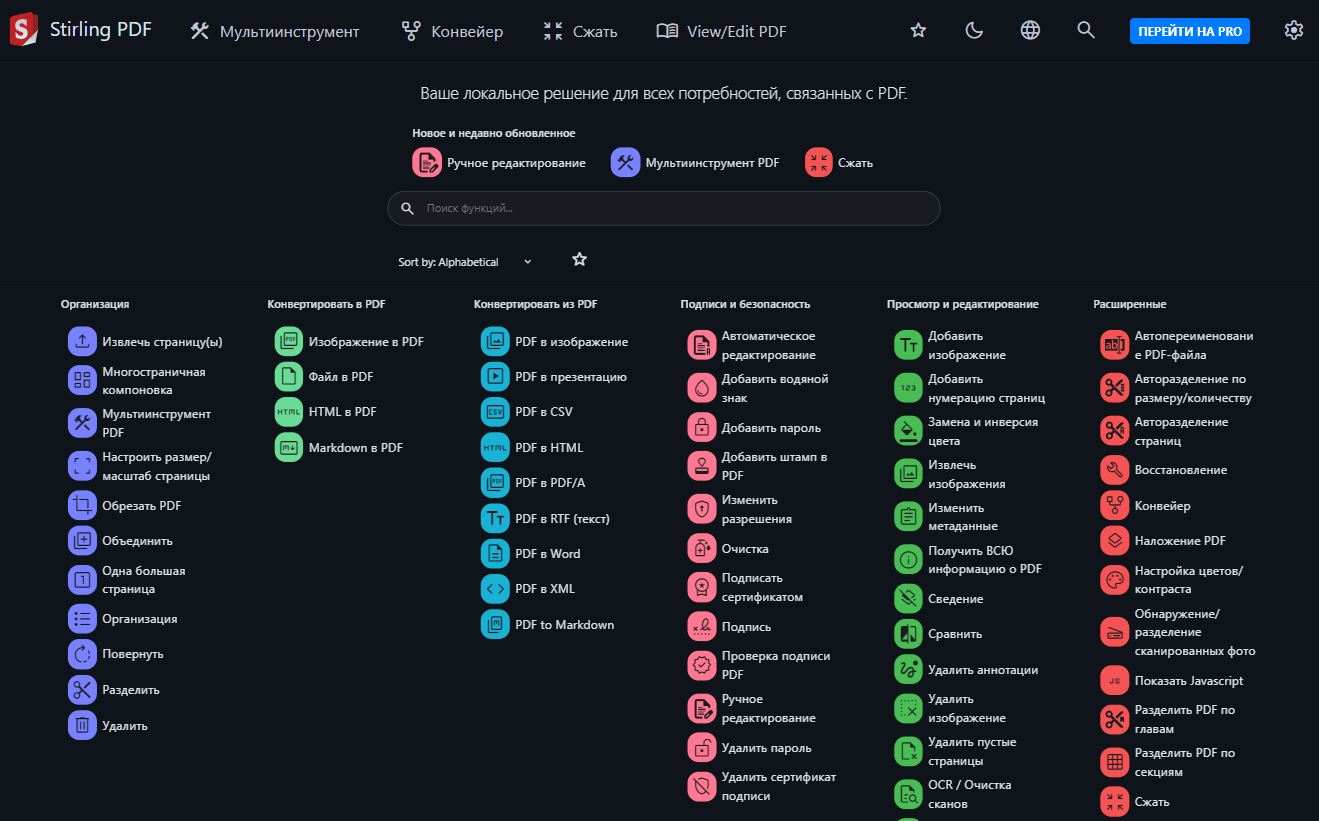Click the Удалить пароль unlock icon
Image resolution: width=1319 pixels, height=821 pixels.
click(x=702, y=747)
